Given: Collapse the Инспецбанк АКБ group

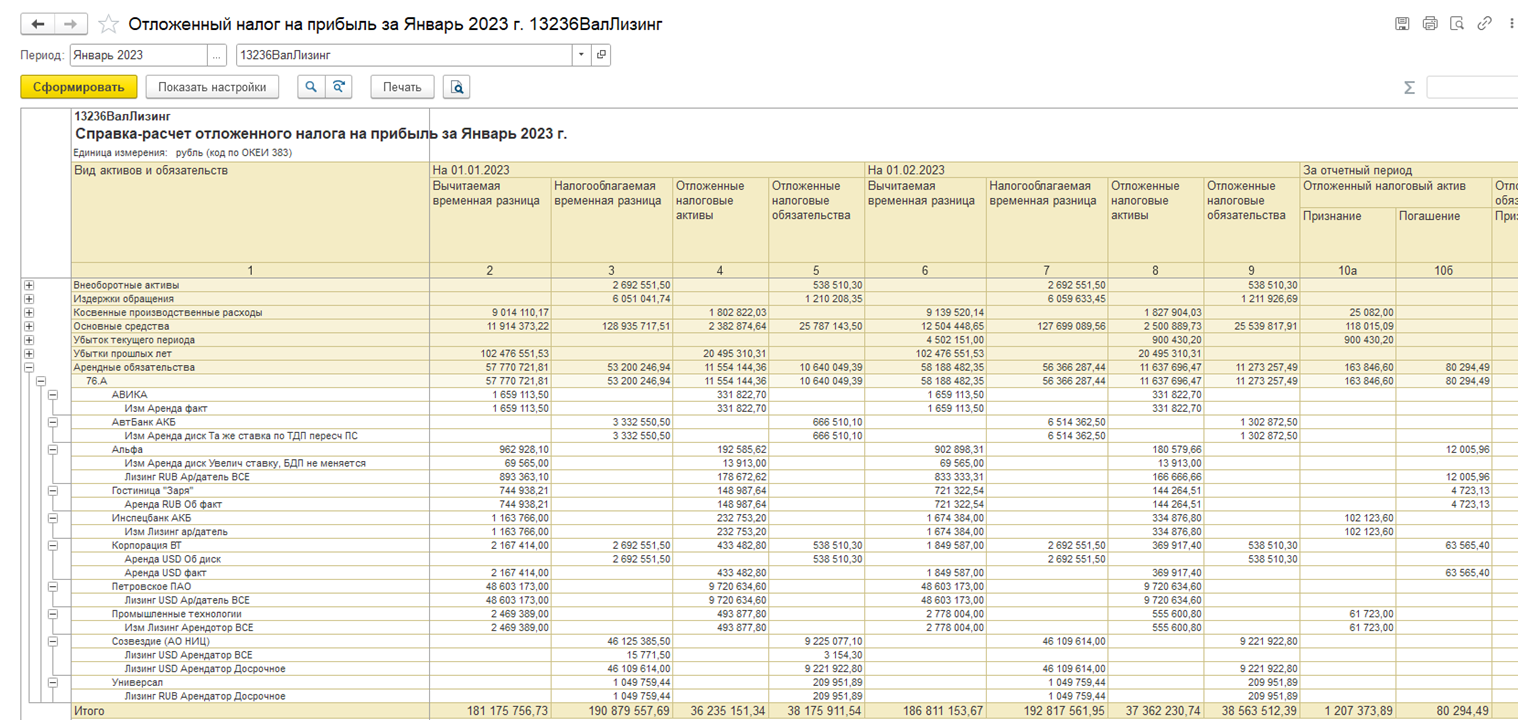Looking at the screenshot, I should [x=53, y=518].
